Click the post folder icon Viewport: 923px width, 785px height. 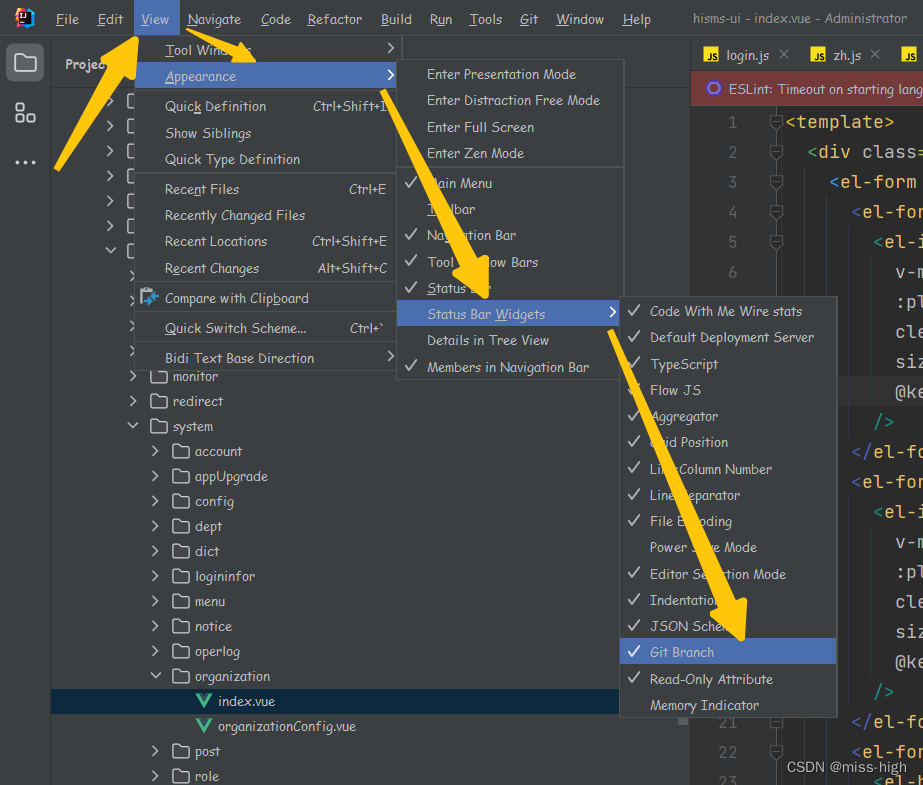[x=181, y=751]
